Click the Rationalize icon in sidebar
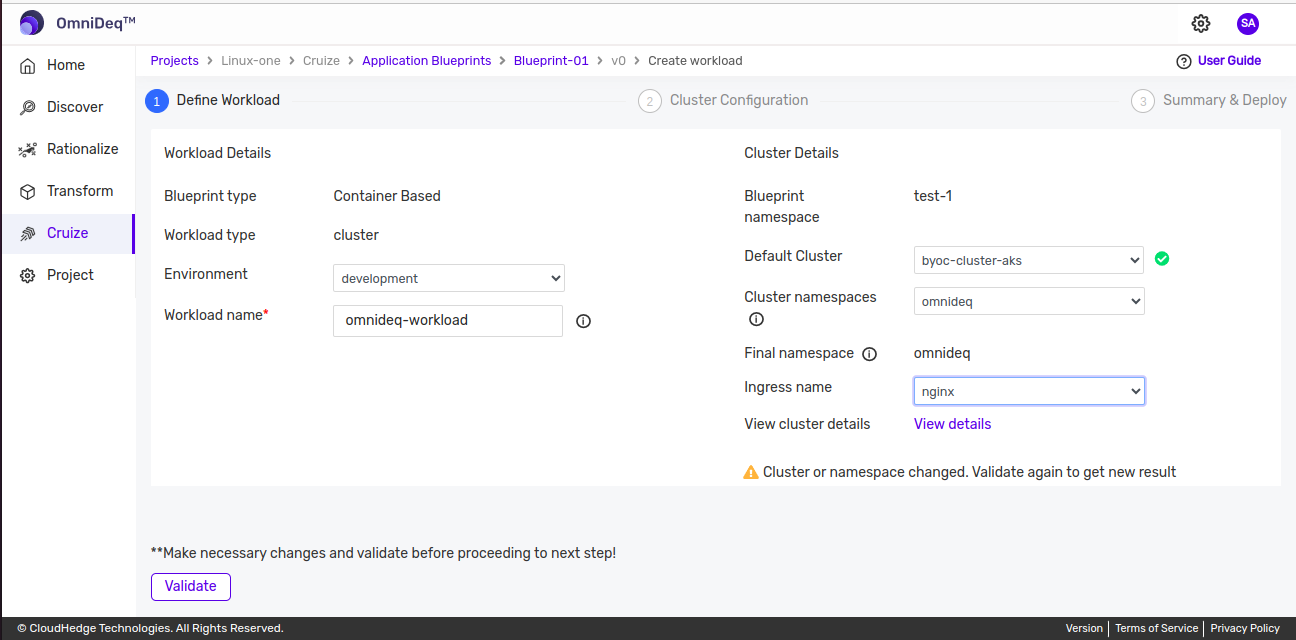The image size is (1296, 640). (x=28, y=149)
